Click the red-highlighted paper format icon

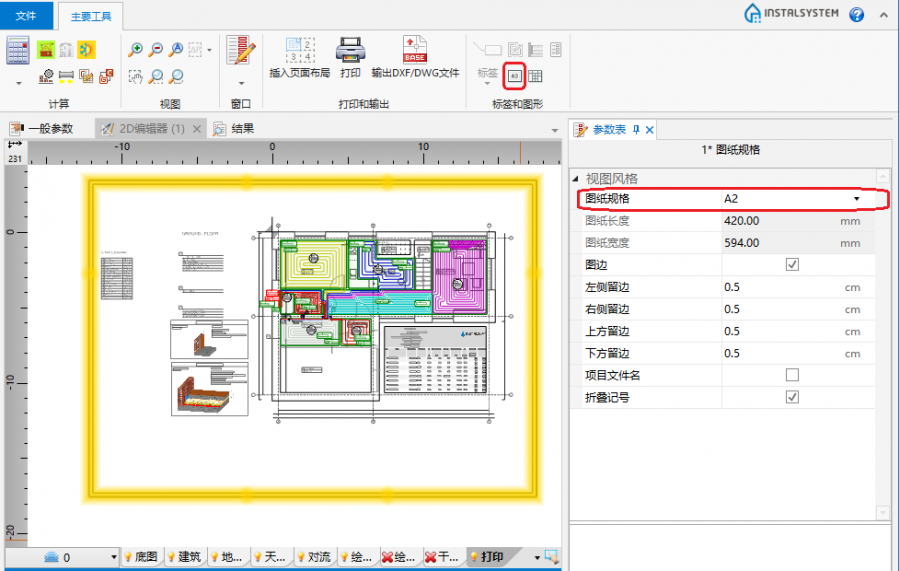514,74
